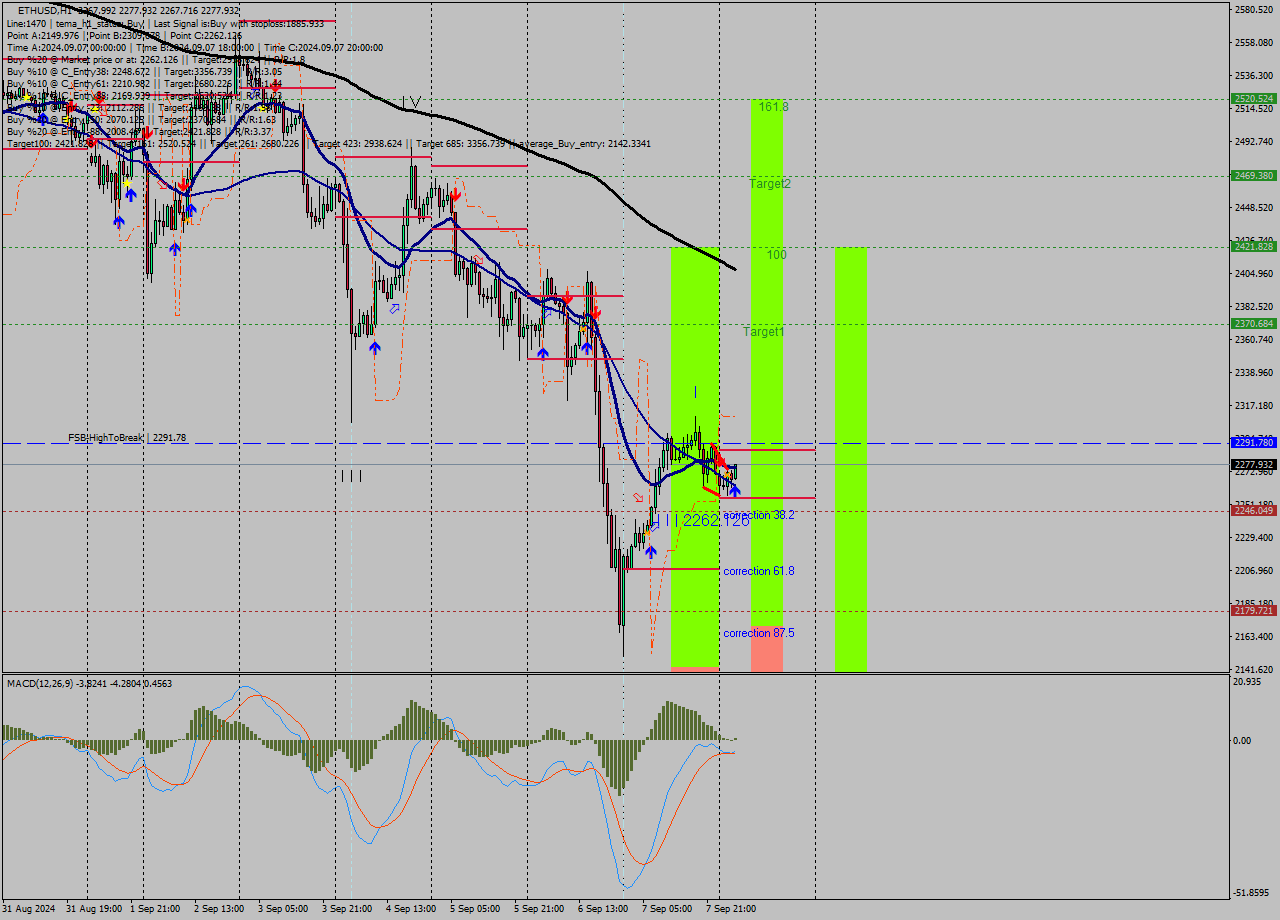Select the blue up arrow near 1 Sep 21:00
This screenshot has width=1280, height=920.
click(131, 196)
